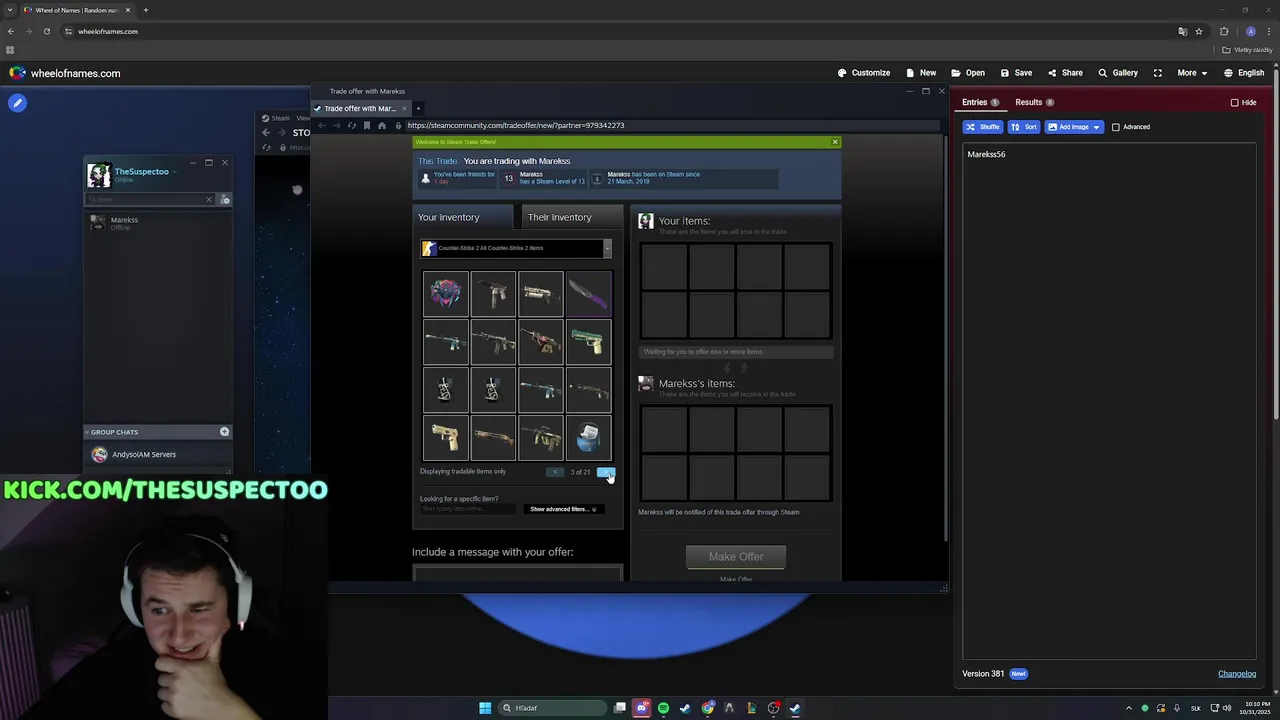1280x720 pixels.
Task: Click the Make Offer button
Action: (736, 556)
